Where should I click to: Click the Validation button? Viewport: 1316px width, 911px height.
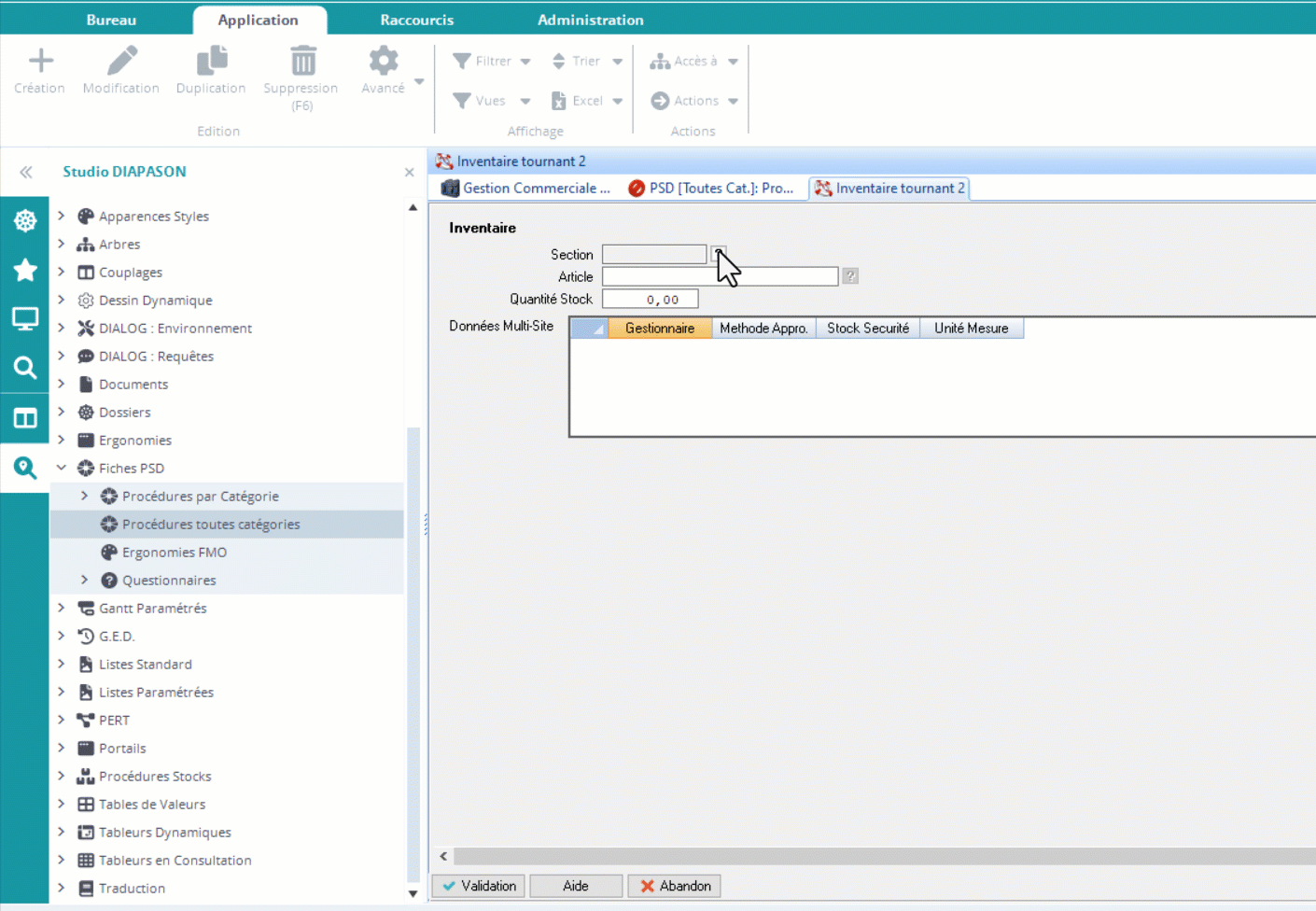point(479,886)
